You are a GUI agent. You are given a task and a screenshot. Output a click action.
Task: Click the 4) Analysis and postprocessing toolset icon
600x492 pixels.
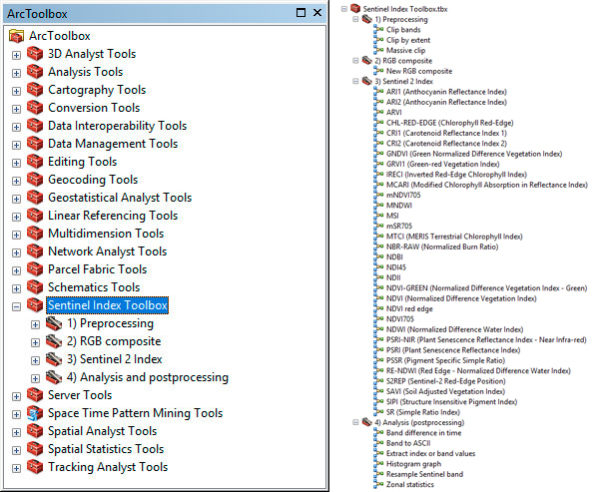54,377
